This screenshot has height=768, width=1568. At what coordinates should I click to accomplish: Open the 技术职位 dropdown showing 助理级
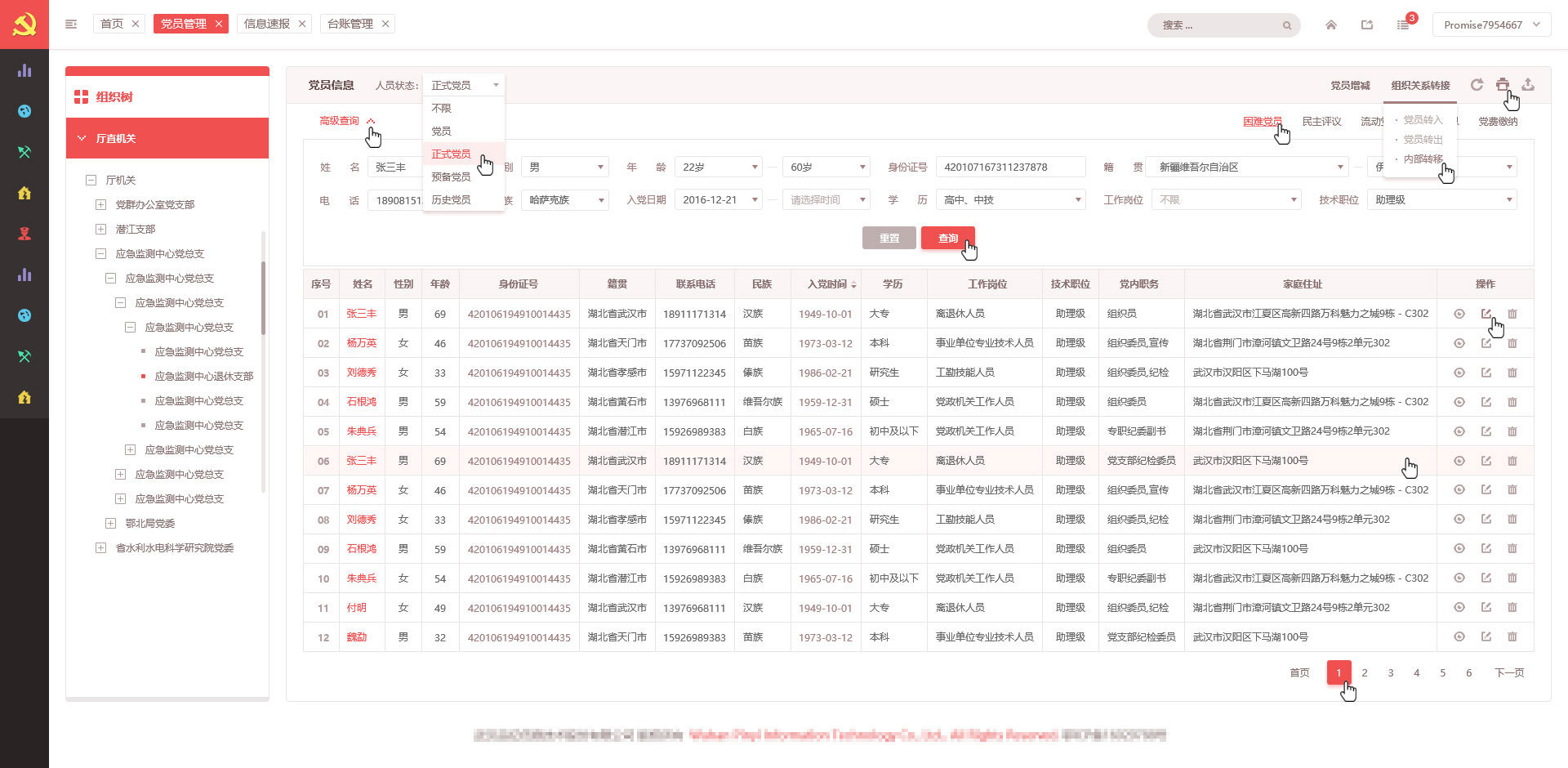1441,200
